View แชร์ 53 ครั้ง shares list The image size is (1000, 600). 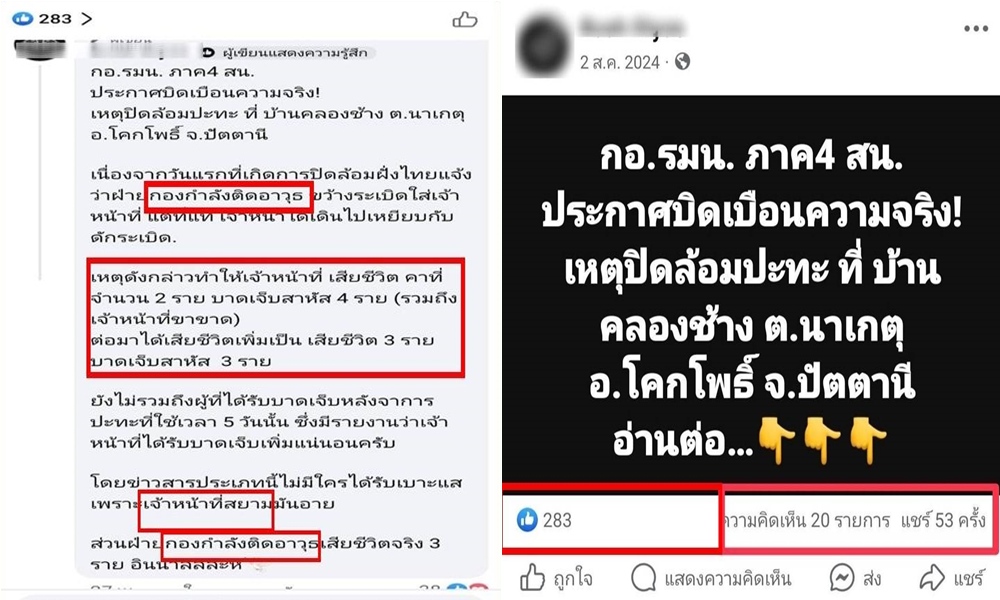coord(943,520)
